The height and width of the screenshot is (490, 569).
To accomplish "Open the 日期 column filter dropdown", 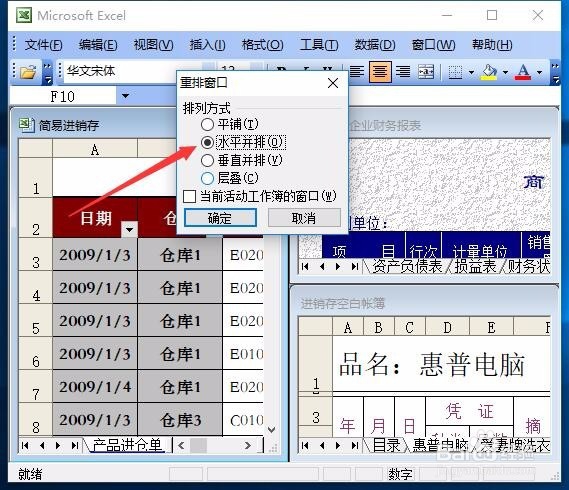I will [x=130, y=229].
